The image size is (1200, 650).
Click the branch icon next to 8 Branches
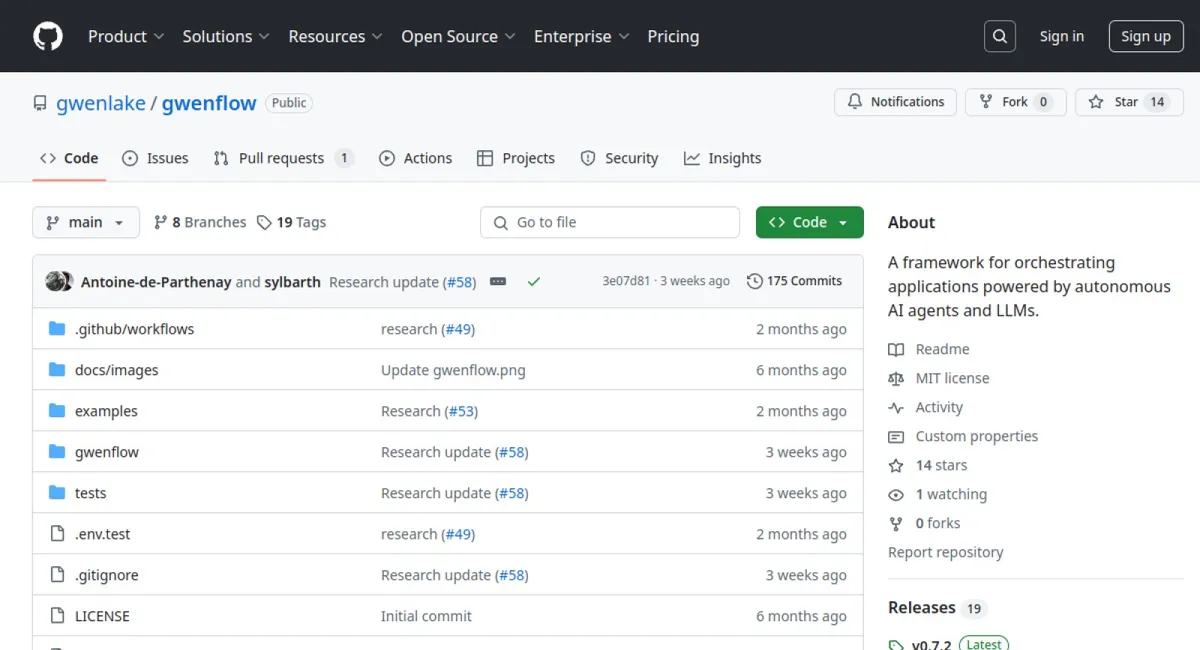click(x=160, y=222)
